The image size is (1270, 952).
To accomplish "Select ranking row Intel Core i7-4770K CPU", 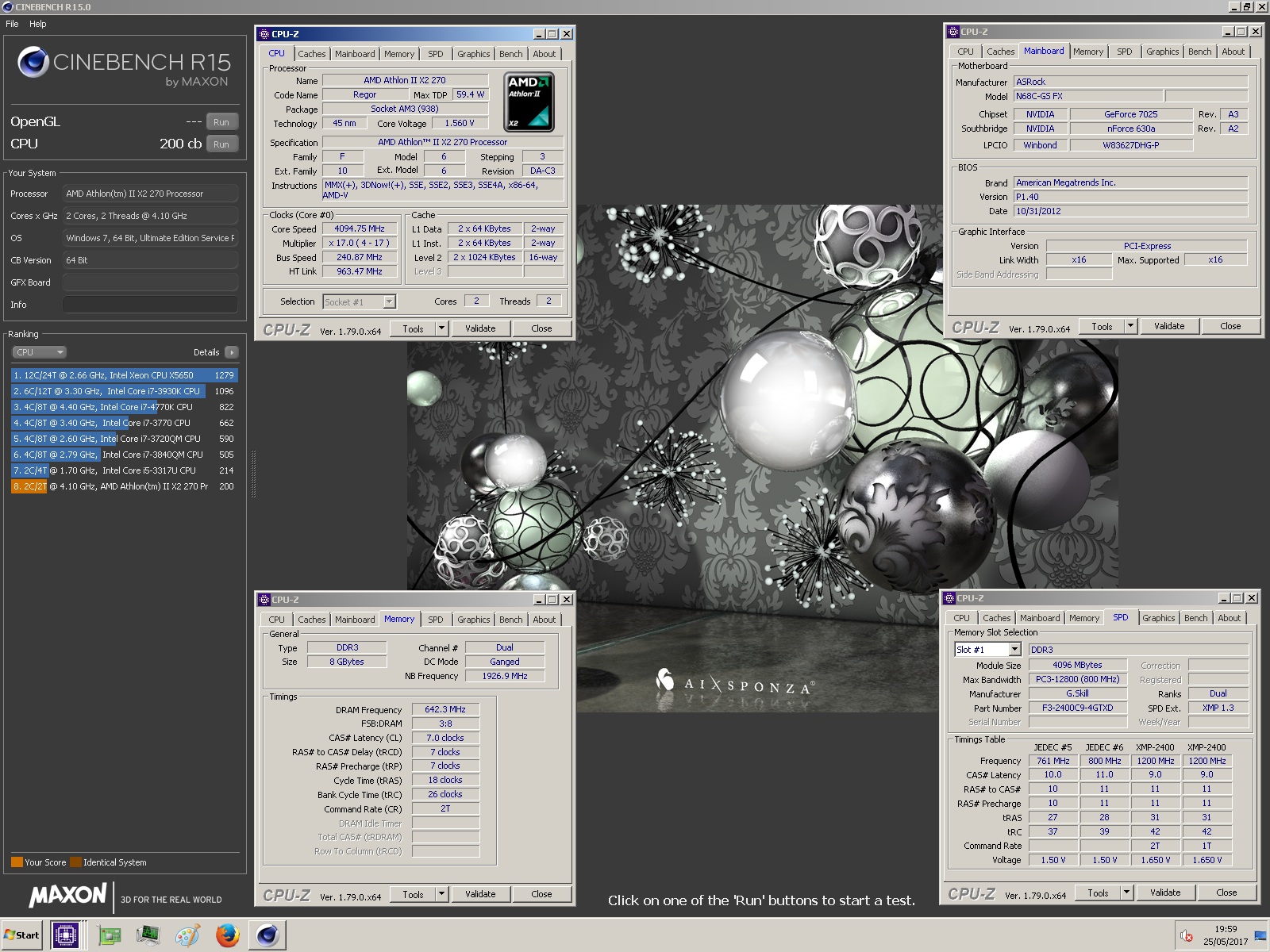I will tap(125, 407).
